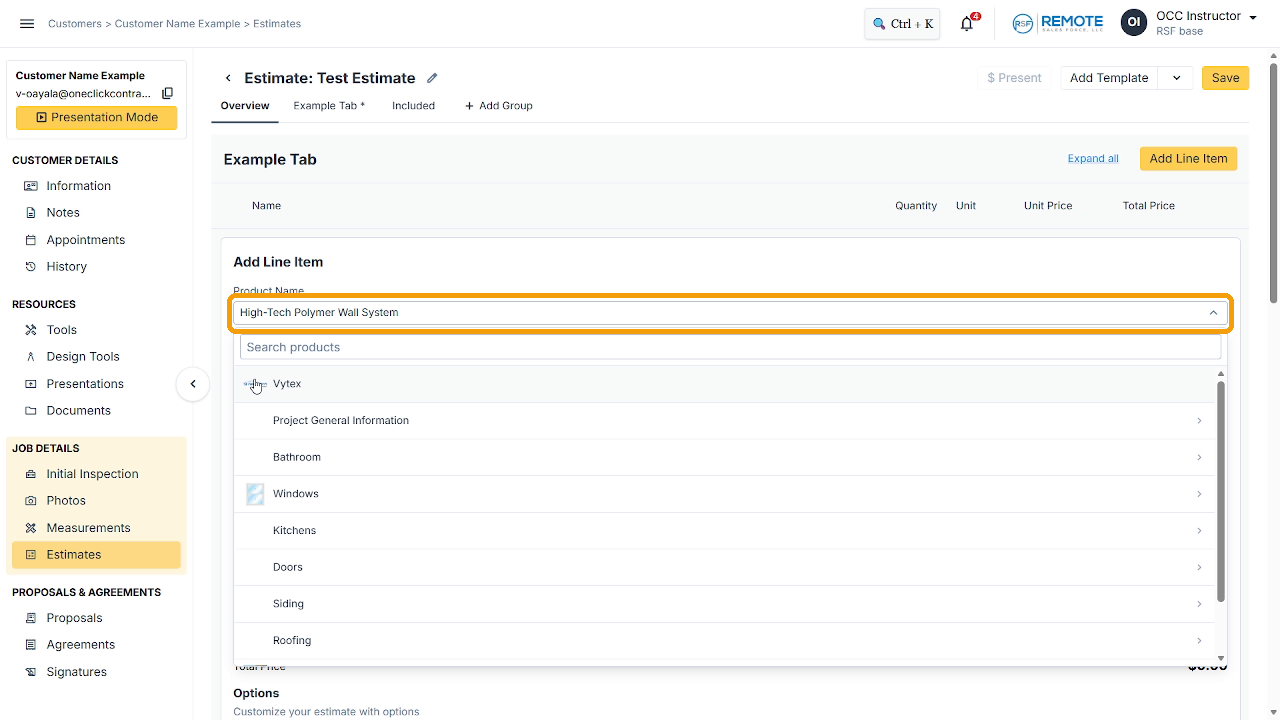Edit the estimate title with pencil icon
The height and width of the screenshot is (720, 1280).
[x=432, y=78]
